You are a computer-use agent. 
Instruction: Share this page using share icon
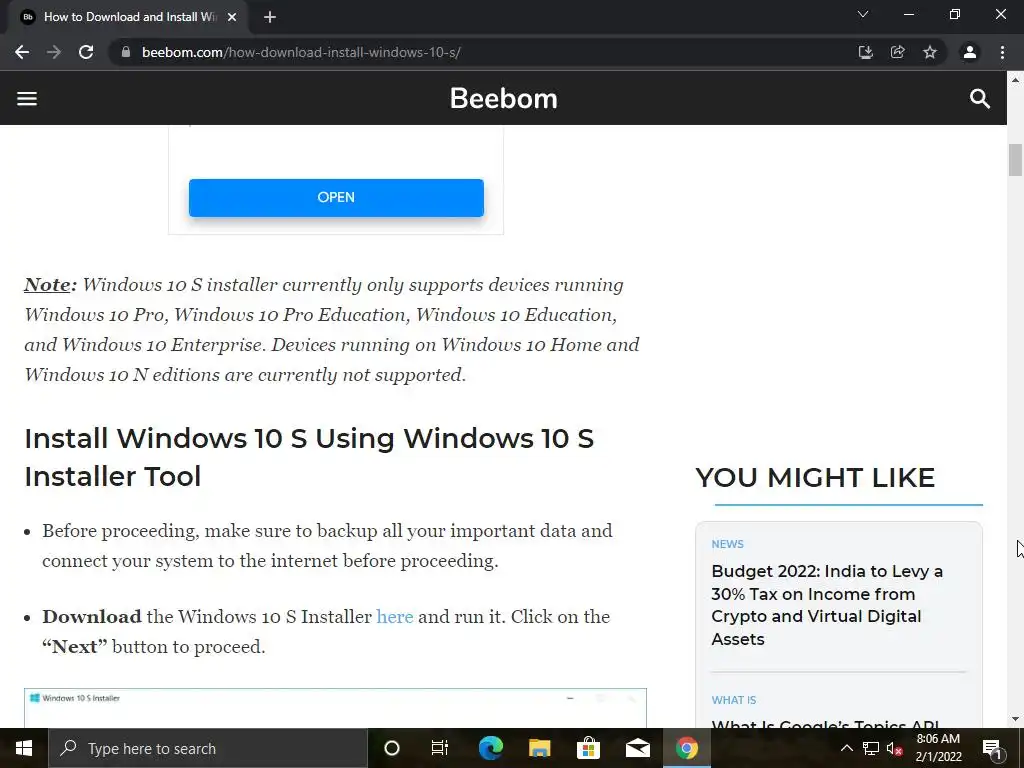898,52
